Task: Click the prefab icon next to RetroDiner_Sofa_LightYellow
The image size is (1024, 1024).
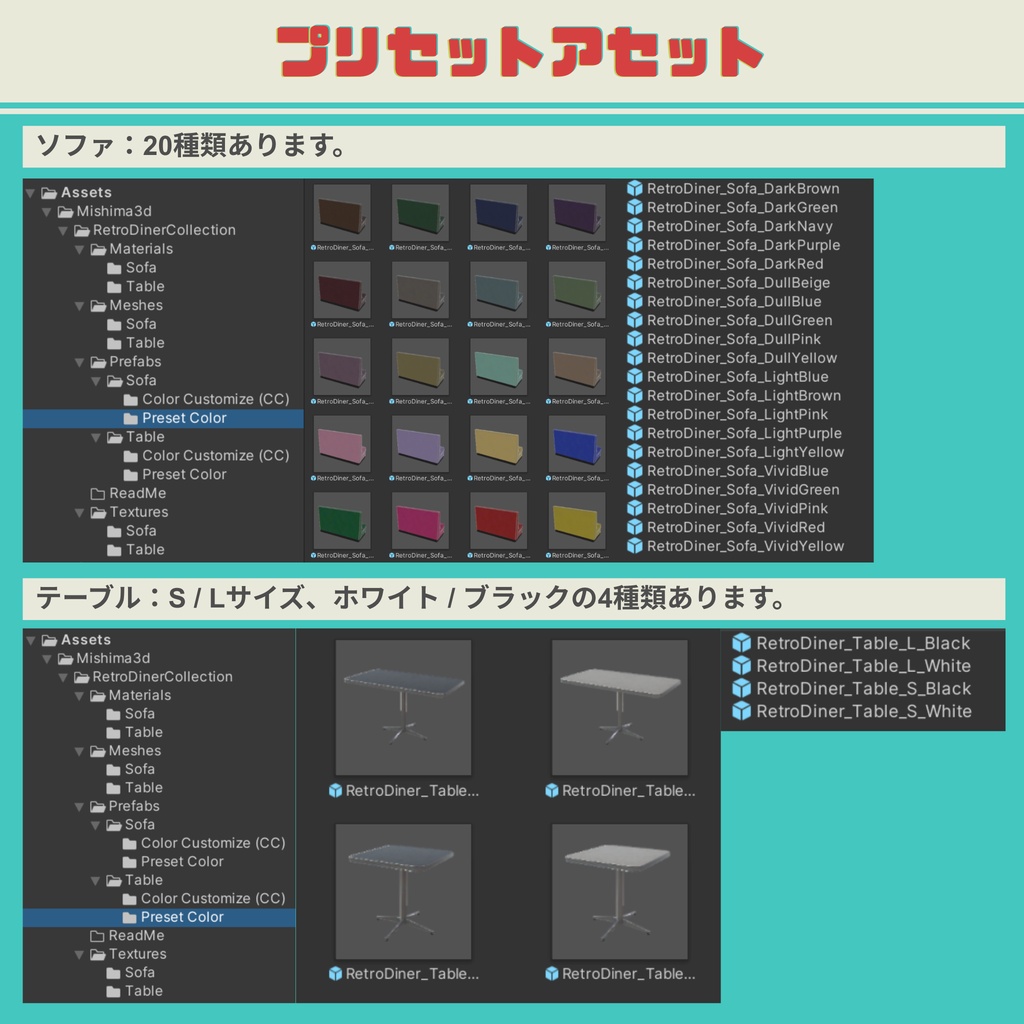Action: pyautogui.click(x=634, y=452)
